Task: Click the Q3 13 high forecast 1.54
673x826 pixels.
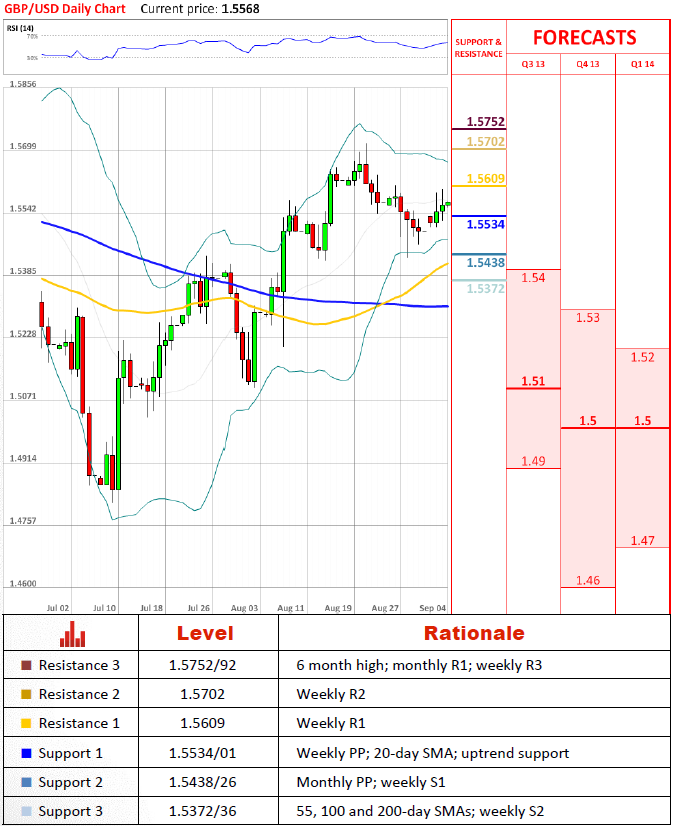Action: pos(533,278)
